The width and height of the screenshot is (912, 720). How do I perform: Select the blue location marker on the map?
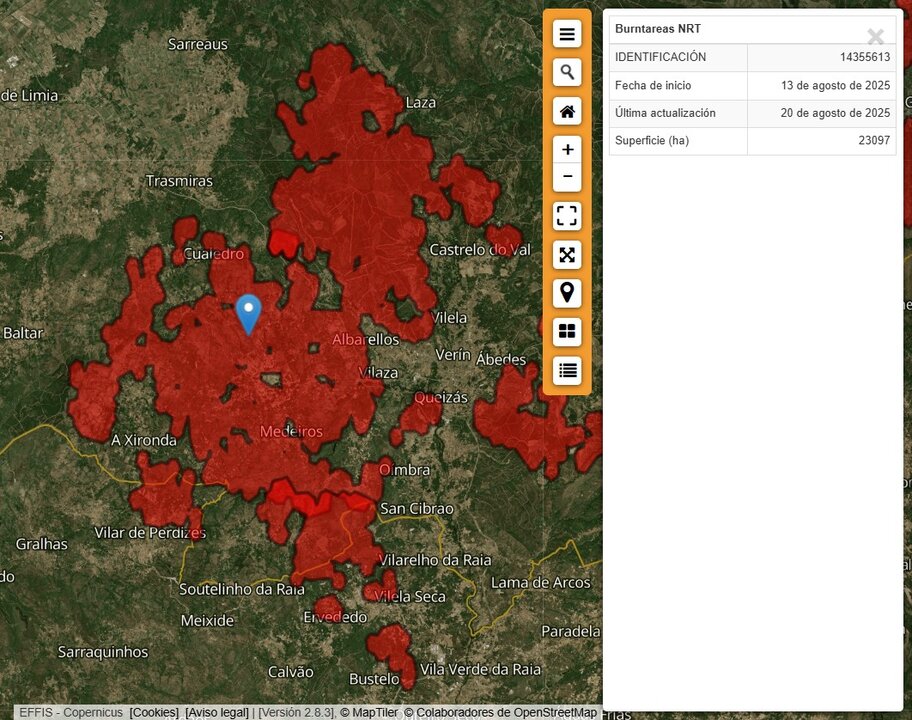click(x=248, y=313)
